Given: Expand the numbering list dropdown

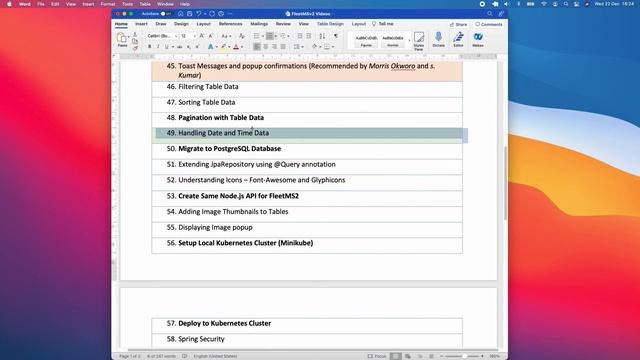Looking at the screenshot, I should click(x=276, y=36).
